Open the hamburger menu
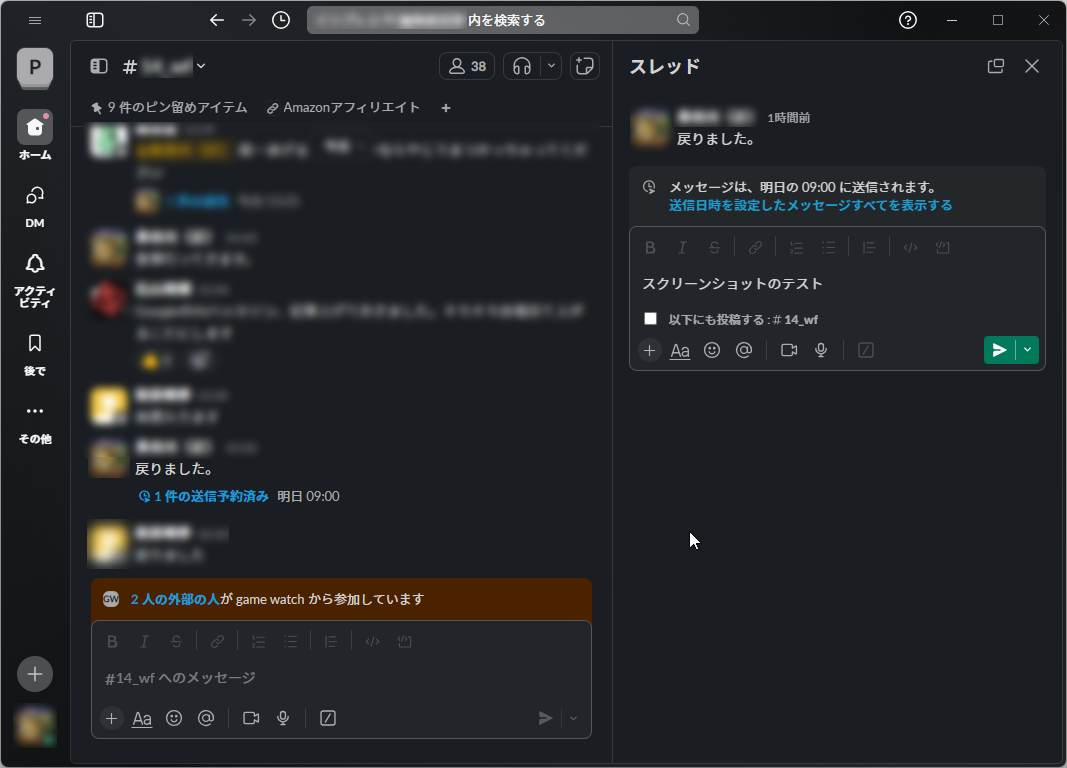The height and width of the screenshot is (768, 1067). 35,19
